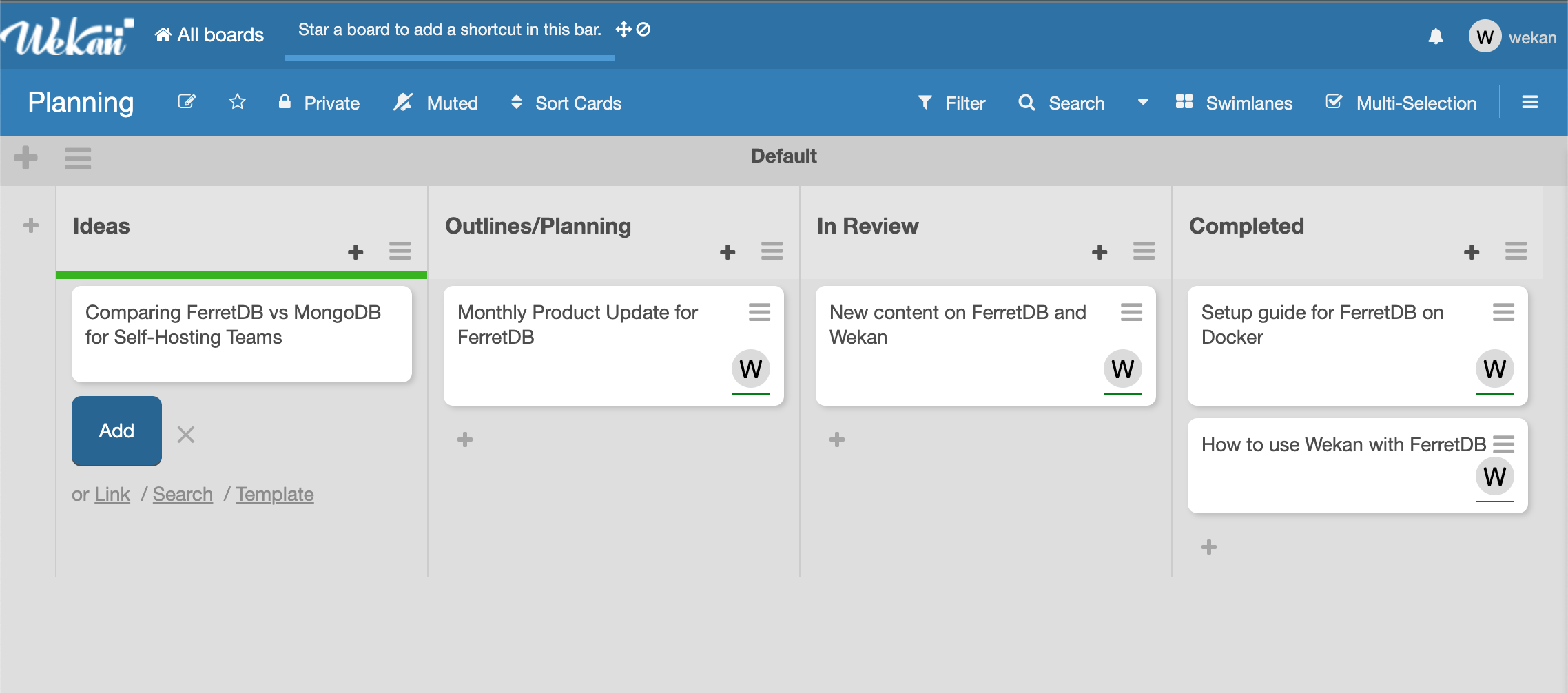1568x693 pixels.
Task: Edit the Planning board title with pencil icon
Action: 187,102
